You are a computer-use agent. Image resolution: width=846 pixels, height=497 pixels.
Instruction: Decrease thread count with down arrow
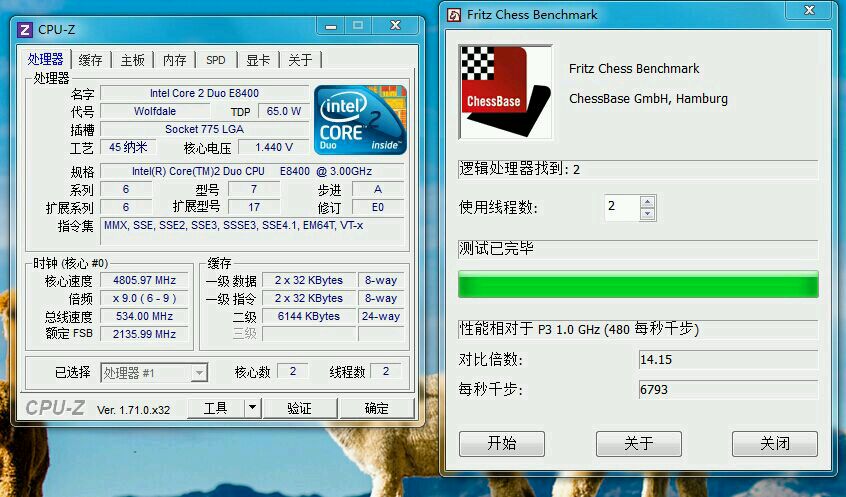click(x=647, y=214)
